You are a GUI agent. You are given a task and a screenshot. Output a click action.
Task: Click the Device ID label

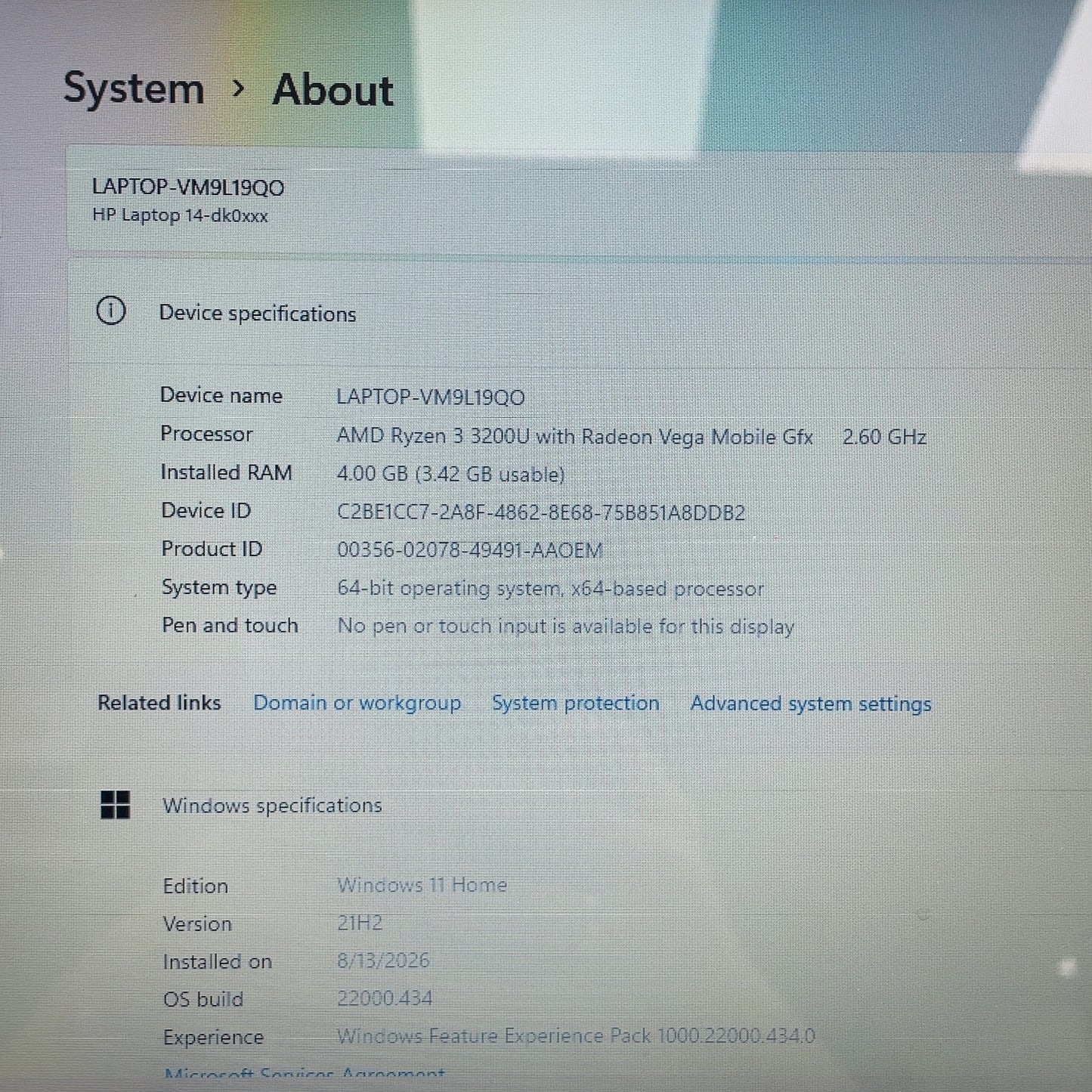pos(206,511)
